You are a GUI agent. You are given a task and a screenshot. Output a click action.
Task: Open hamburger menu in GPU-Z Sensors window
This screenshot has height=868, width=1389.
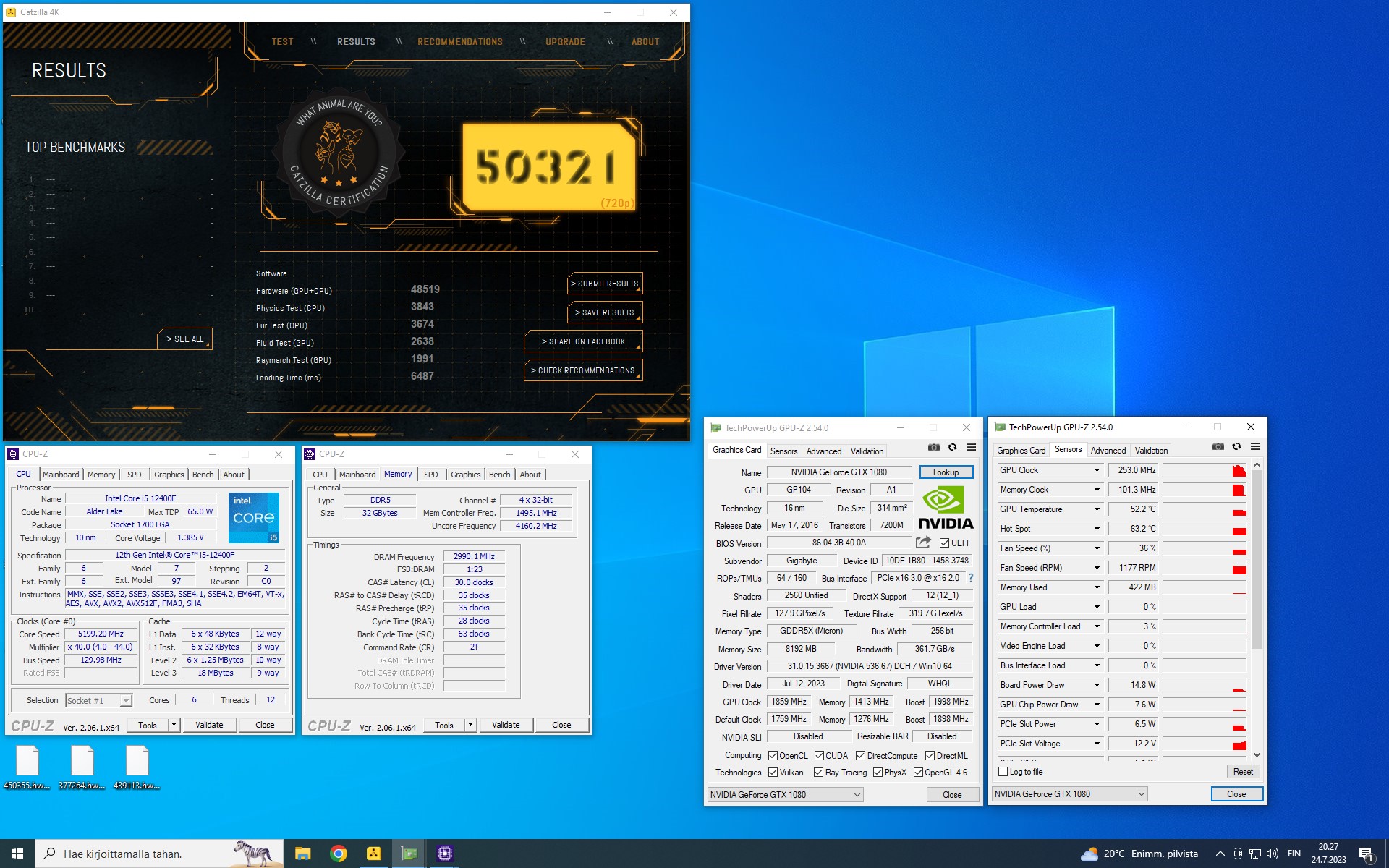(1256, 447)
